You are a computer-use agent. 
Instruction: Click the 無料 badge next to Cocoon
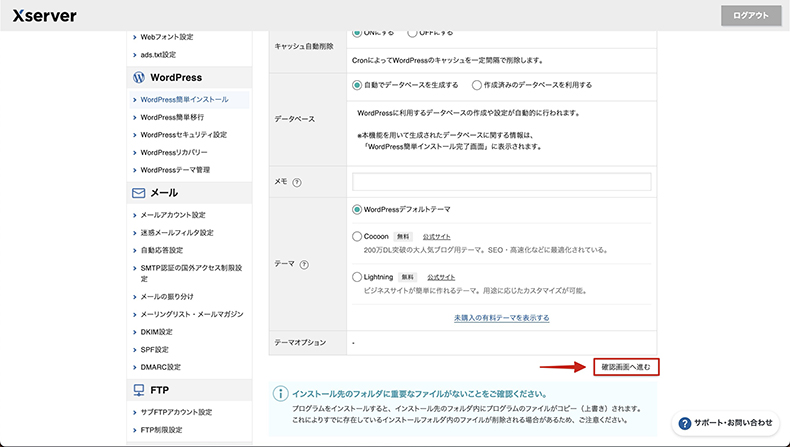pyautogui.click(x=403, y=236)
